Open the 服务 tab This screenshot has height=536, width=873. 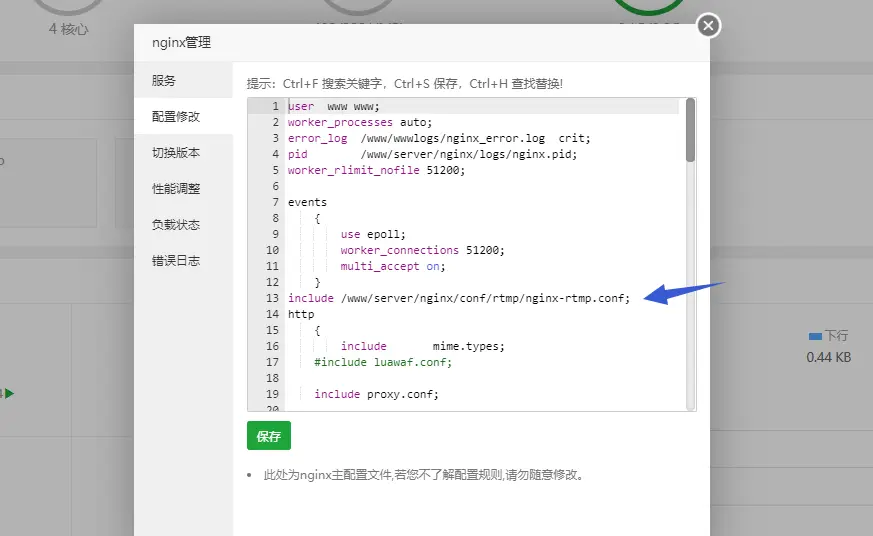pos(164,81)
